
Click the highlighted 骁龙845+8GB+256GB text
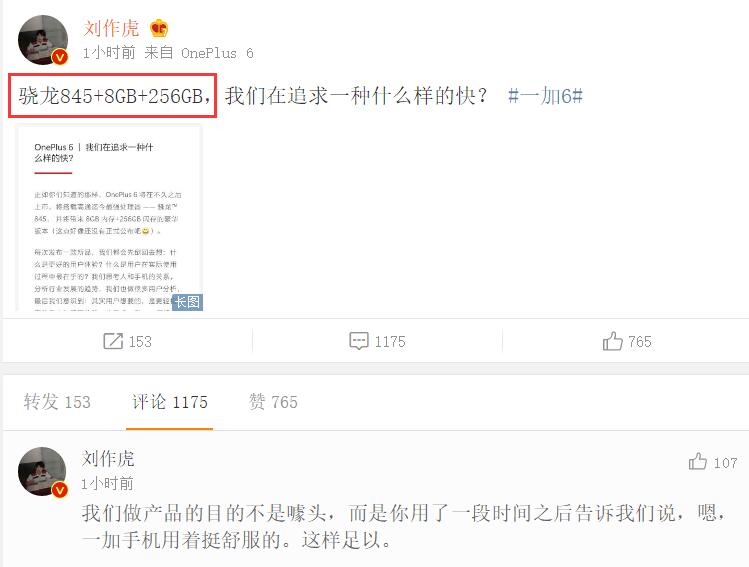pos(113,96)
